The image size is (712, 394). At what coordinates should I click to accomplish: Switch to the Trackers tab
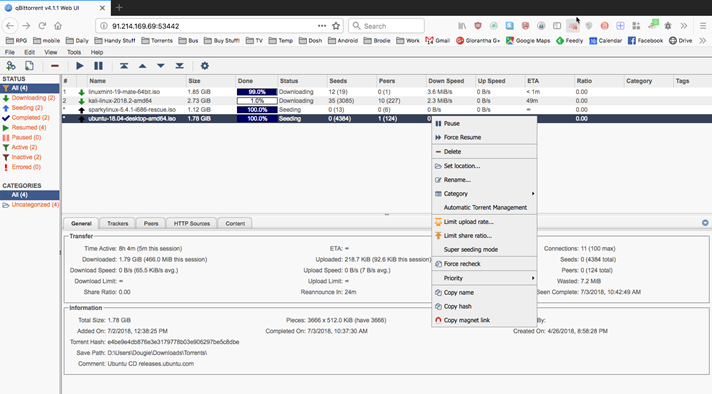pyautogui.click(x=118, y=223)
